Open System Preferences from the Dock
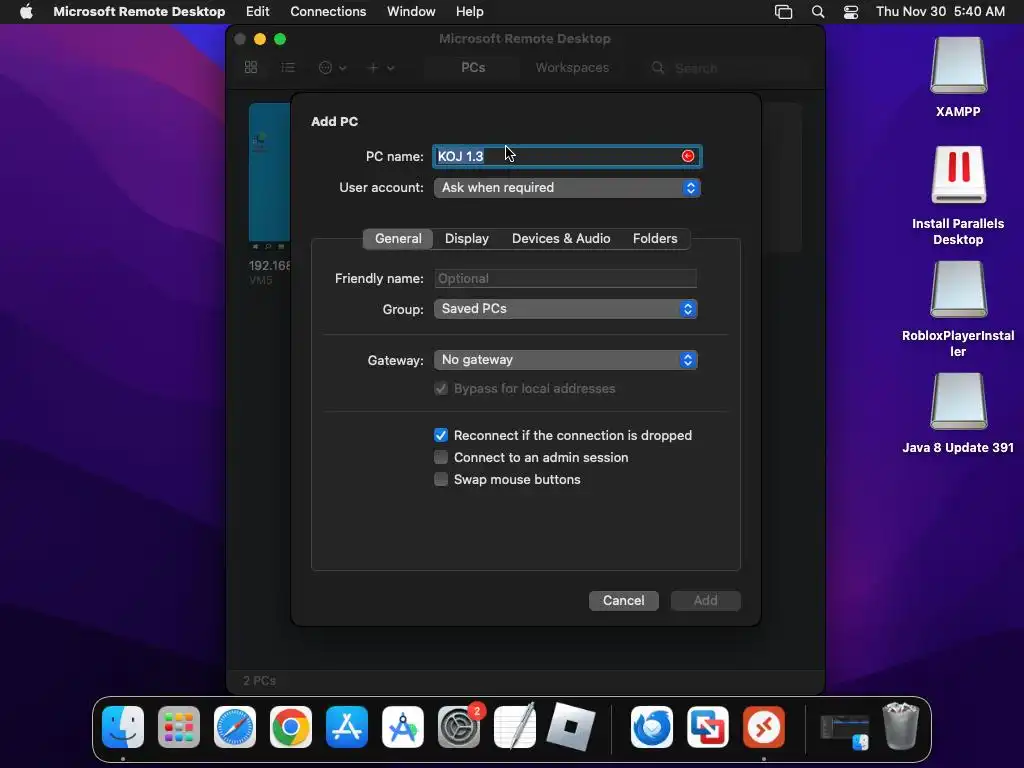Screen dimensions: 1024x768 tap(458, 727)
